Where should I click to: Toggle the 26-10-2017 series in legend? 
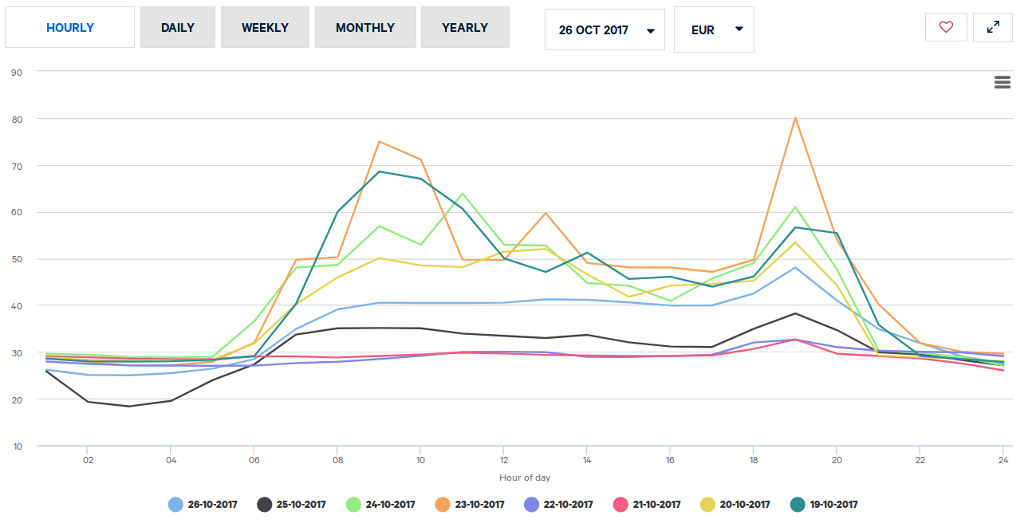[x=205, y=505]
